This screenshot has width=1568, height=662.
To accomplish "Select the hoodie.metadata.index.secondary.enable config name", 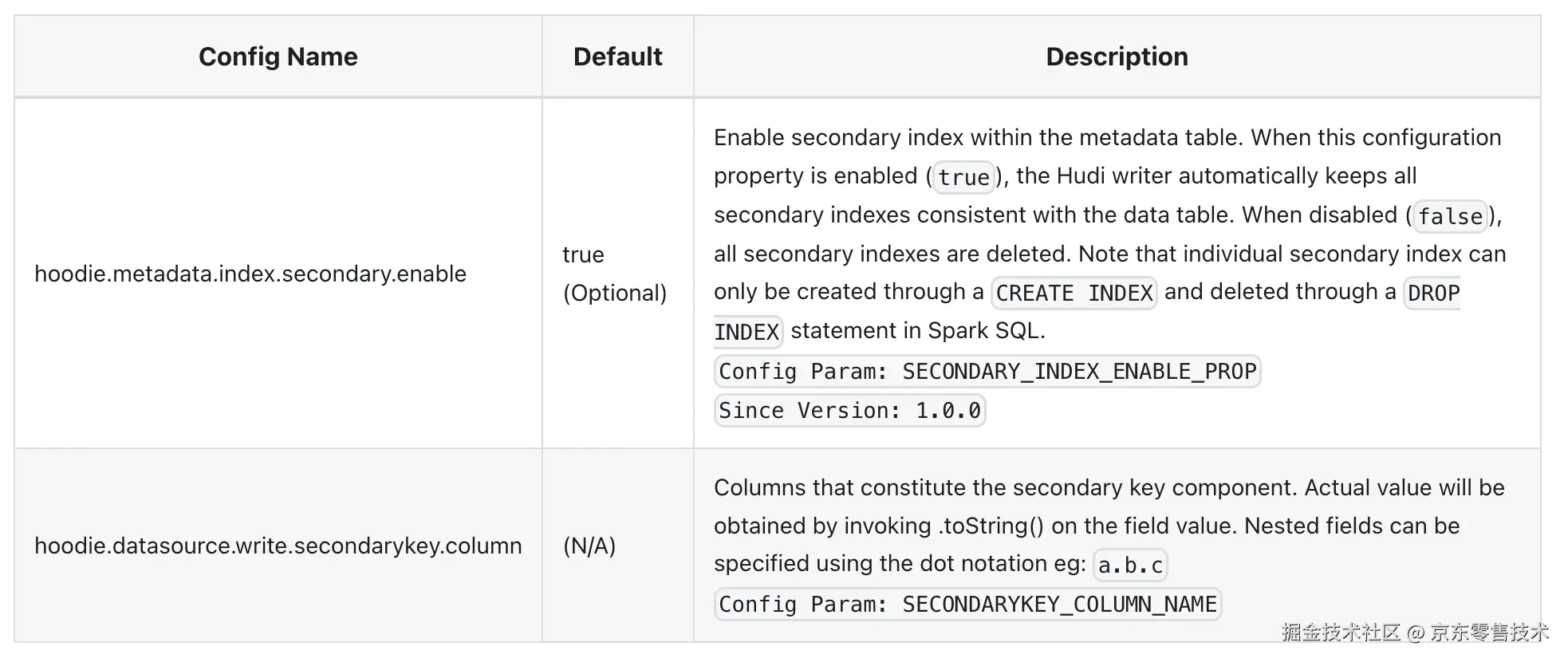I will coord(250,274).
